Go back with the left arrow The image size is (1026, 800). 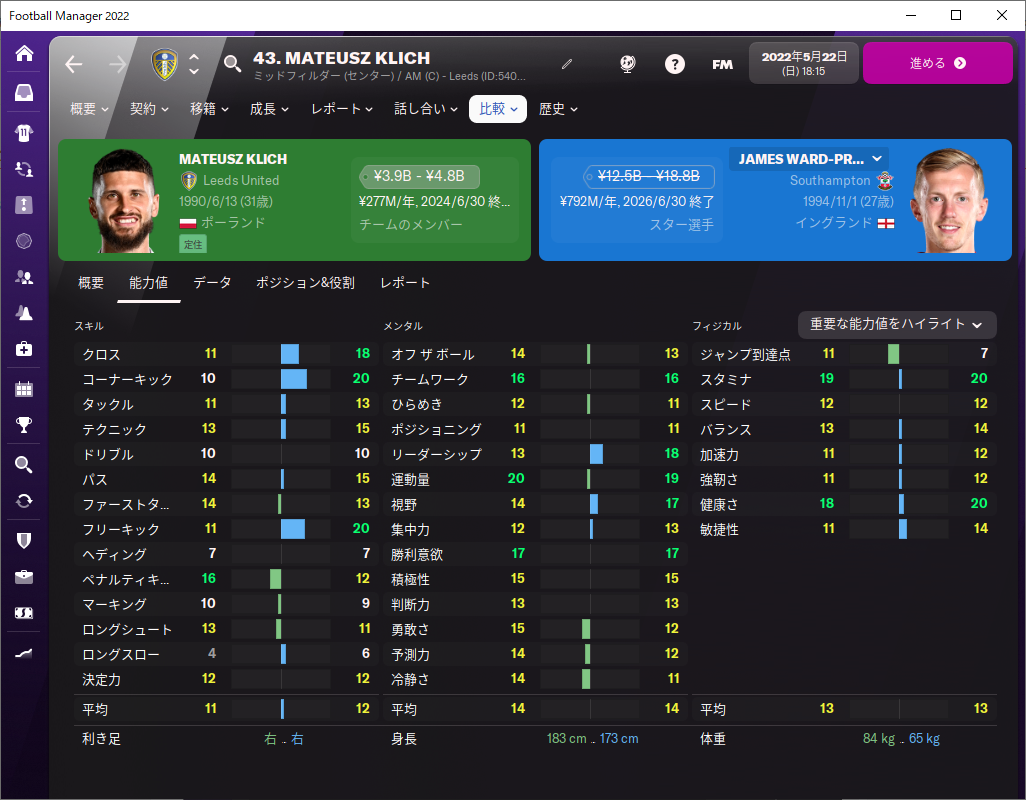pyautogui.click(x=74, y=64)
